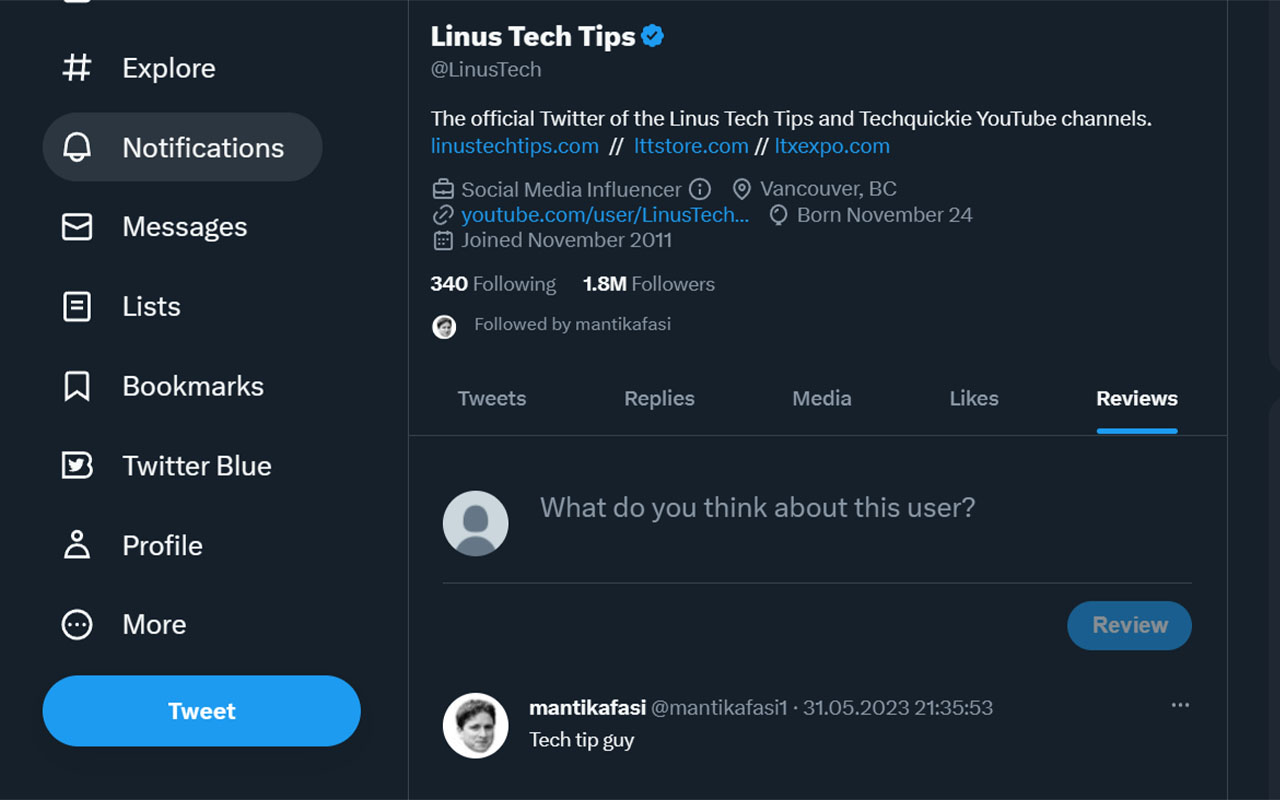Click the More options circle icon
The image size is (1280, 800).
pos(78,624)
